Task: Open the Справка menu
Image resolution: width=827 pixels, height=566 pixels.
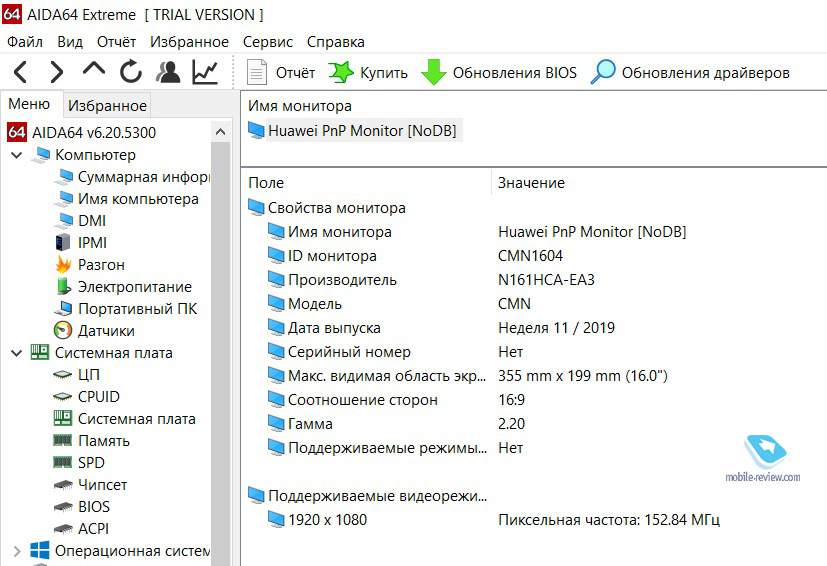Action: click(335, 42)
